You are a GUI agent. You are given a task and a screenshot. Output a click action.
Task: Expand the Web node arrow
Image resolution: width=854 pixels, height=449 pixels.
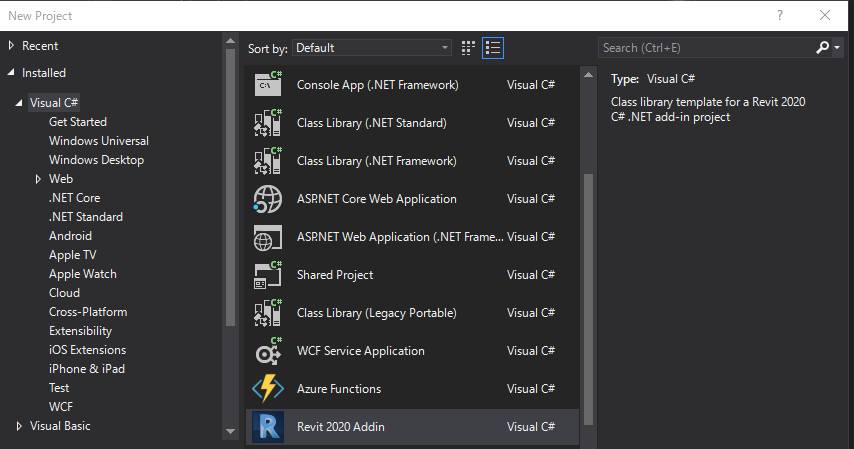tap(38, 179)
